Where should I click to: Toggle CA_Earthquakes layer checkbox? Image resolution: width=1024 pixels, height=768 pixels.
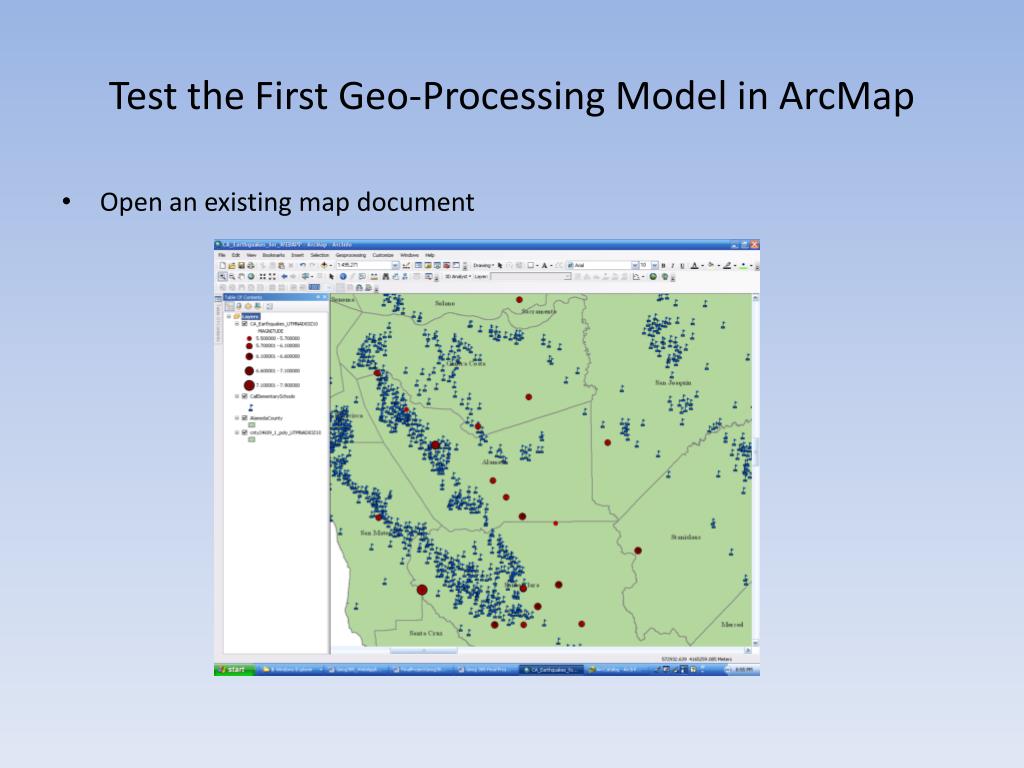(x=245, y=324)
